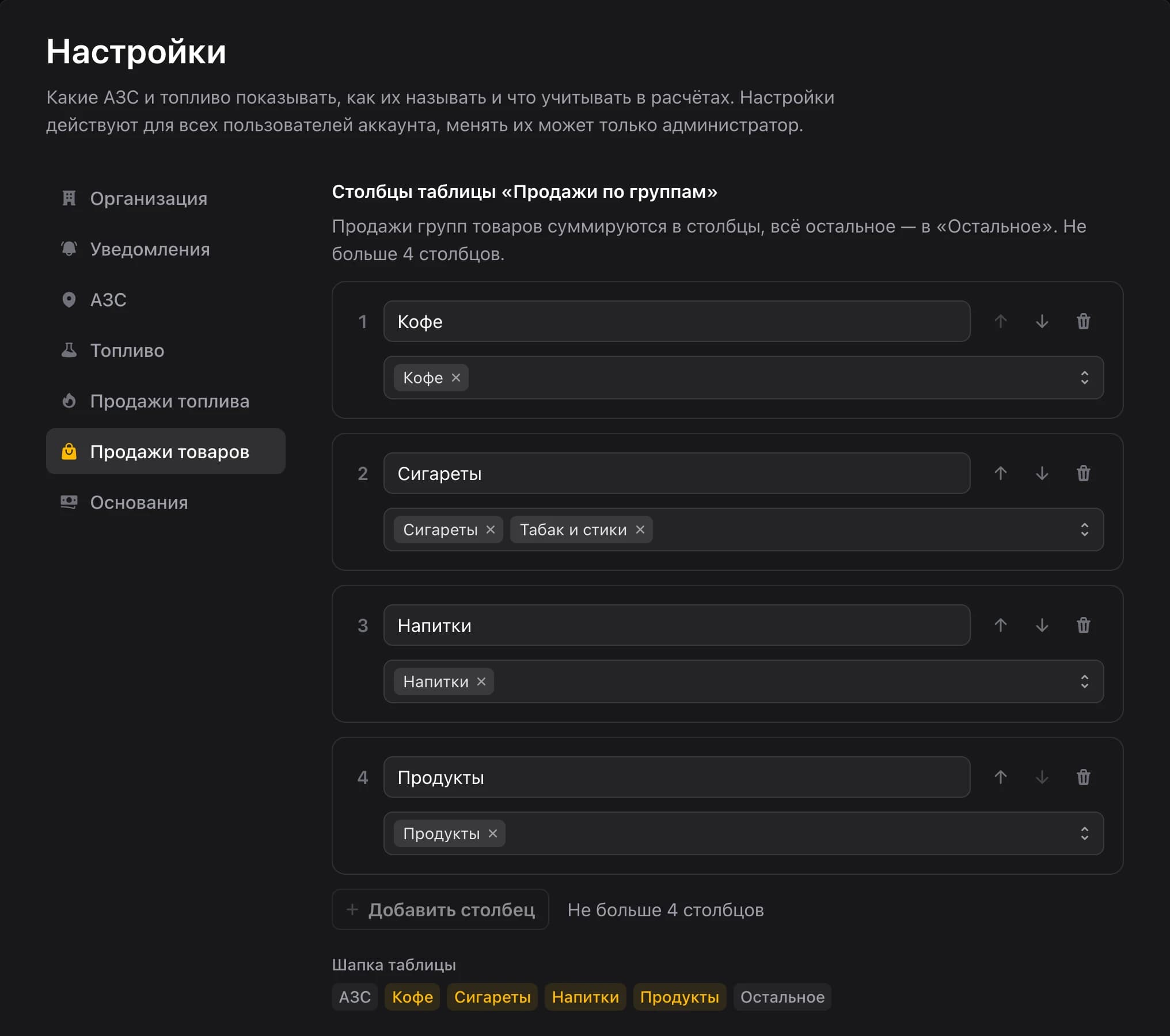Remove the Сигареты tag chip

tap(491, 530)
